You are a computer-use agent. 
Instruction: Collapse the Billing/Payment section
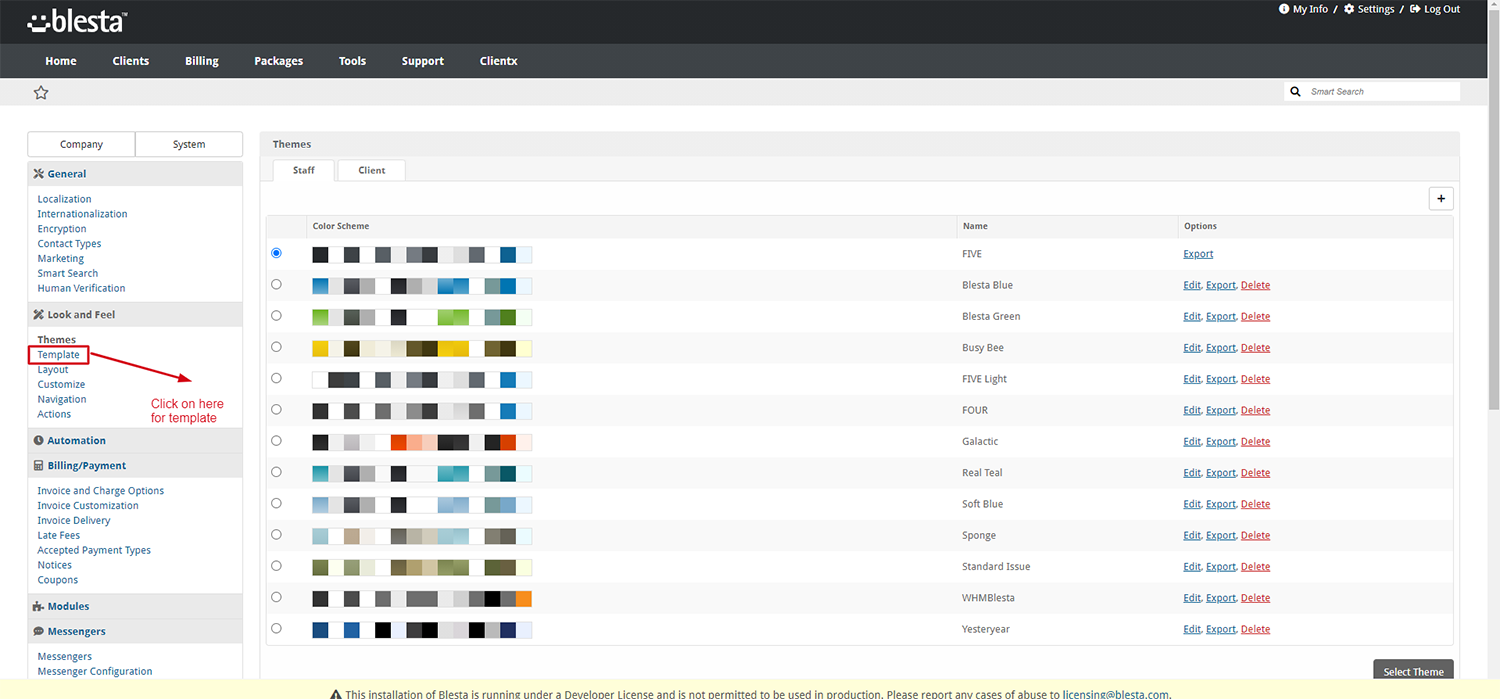point(135,466)
